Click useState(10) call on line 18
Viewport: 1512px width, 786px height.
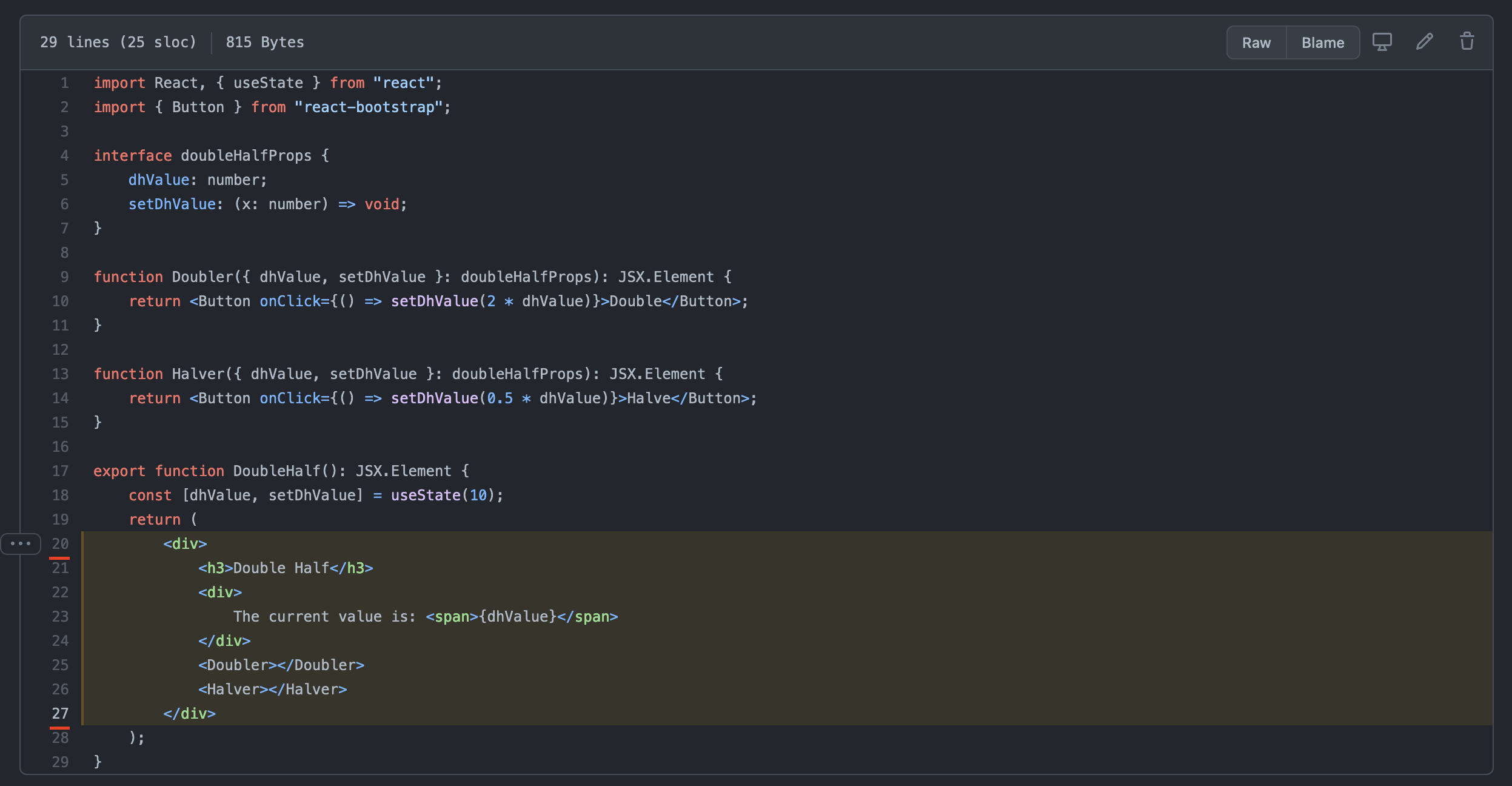tap(443, 495)
